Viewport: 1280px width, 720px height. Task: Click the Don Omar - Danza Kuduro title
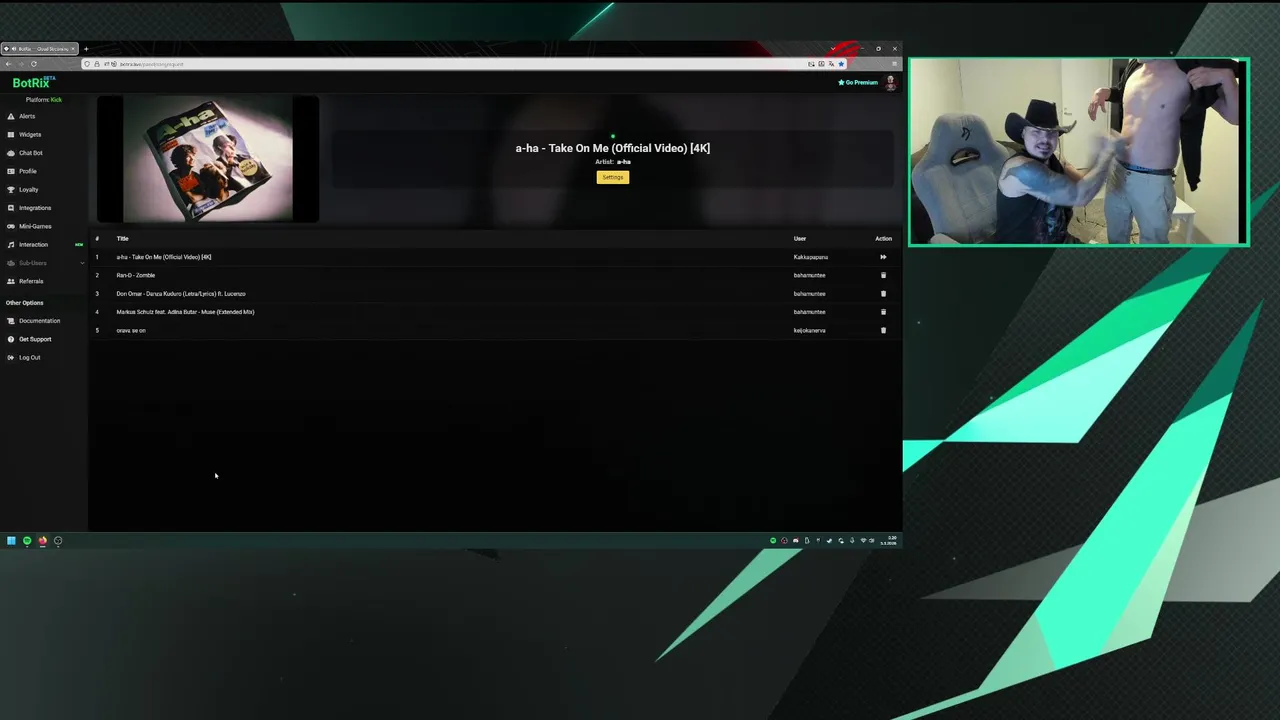click(x=181, y=294)
